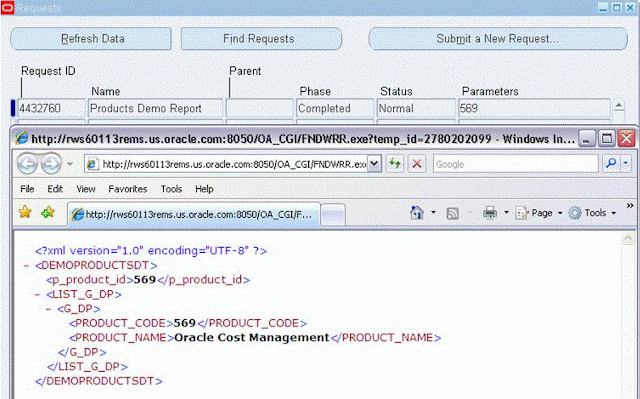Viewport: 640px width, 399px height.
Task: Close the Requests window
Action: (631, 7)
